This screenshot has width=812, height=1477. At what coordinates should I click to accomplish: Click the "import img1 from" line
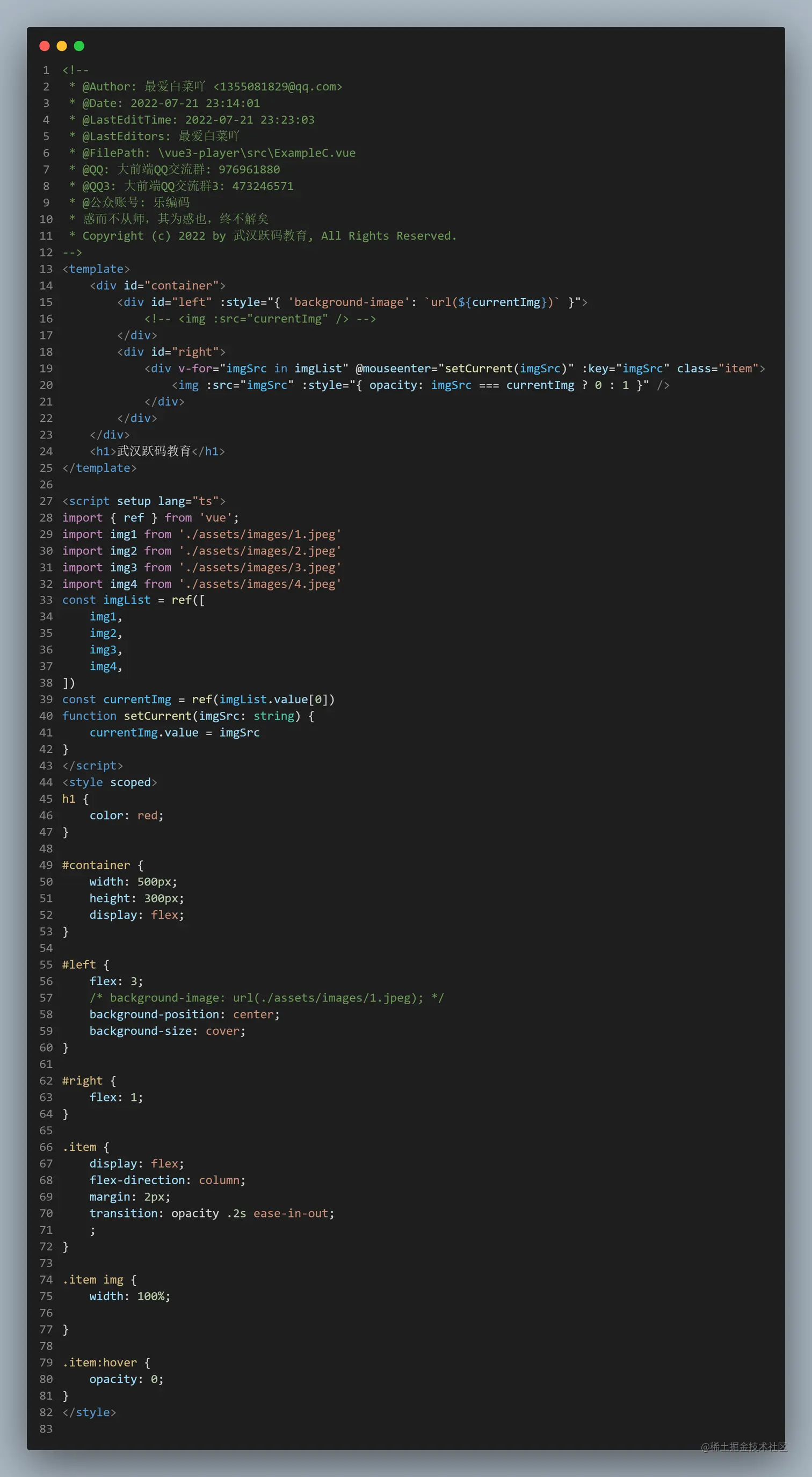point(202,535)
